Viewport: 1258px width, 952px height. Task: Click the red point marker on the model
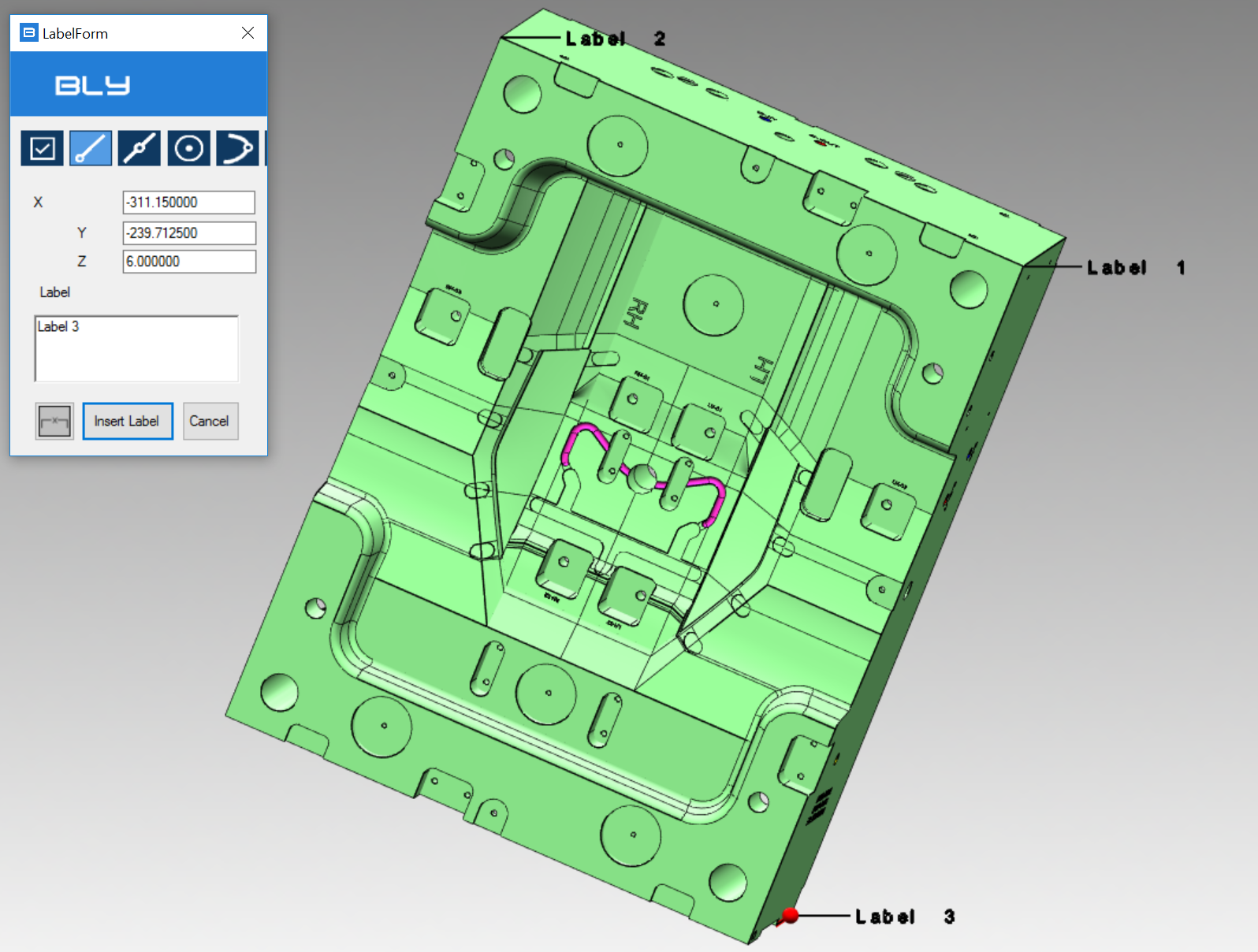(790, 915)
